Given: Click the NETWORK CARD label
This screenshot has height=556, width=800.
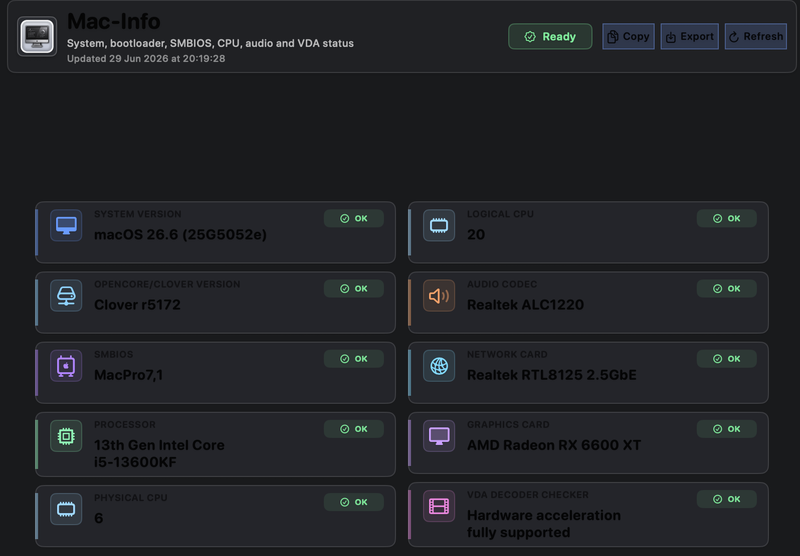Looking at the screenshot, I should [x=507, y=355].
